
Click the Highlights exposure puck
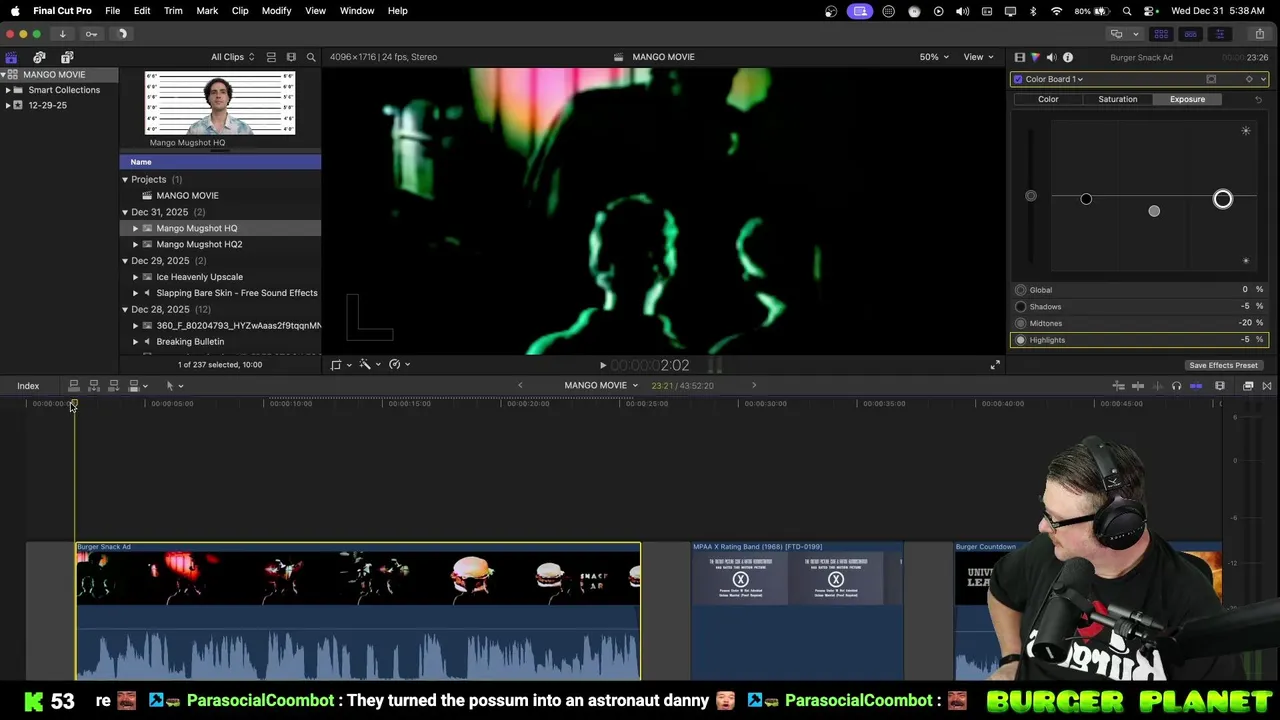coord(1222,199)
